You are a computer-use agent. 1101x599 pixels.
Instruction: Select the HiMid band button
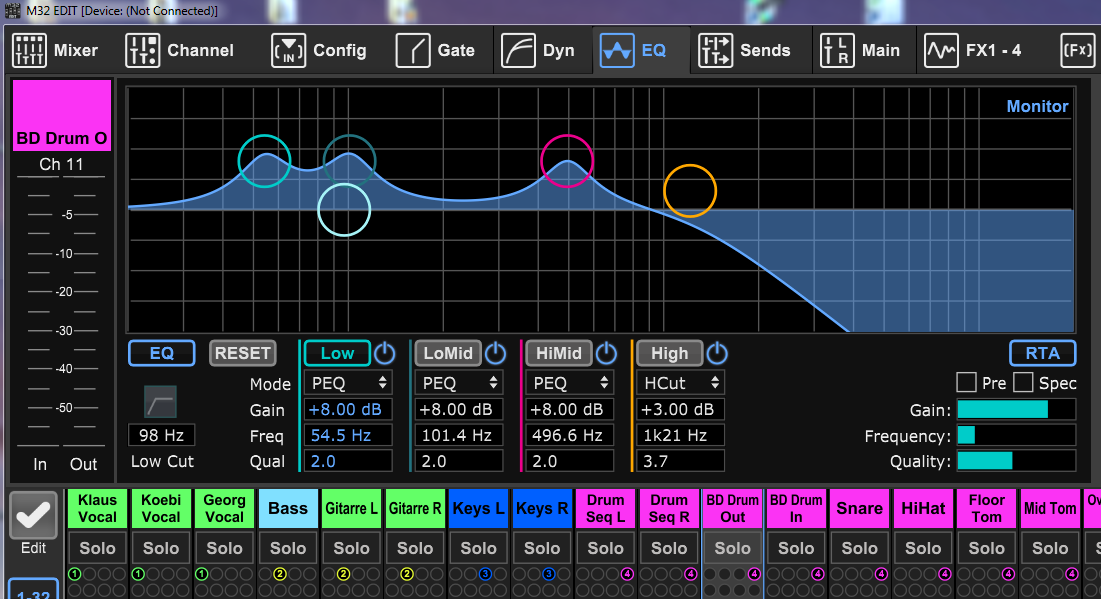click(x=559, y=353)
